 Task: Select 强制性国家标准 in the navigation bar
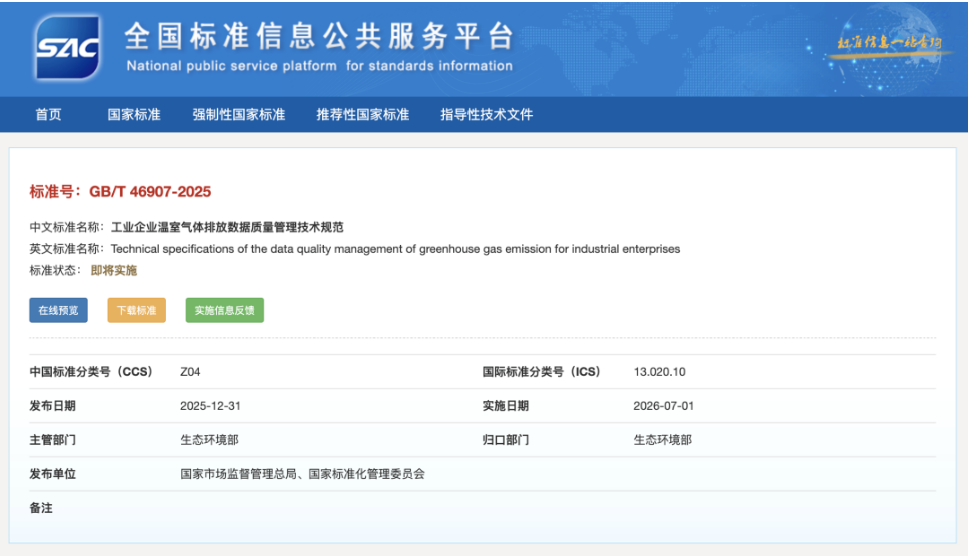point(239,115)
